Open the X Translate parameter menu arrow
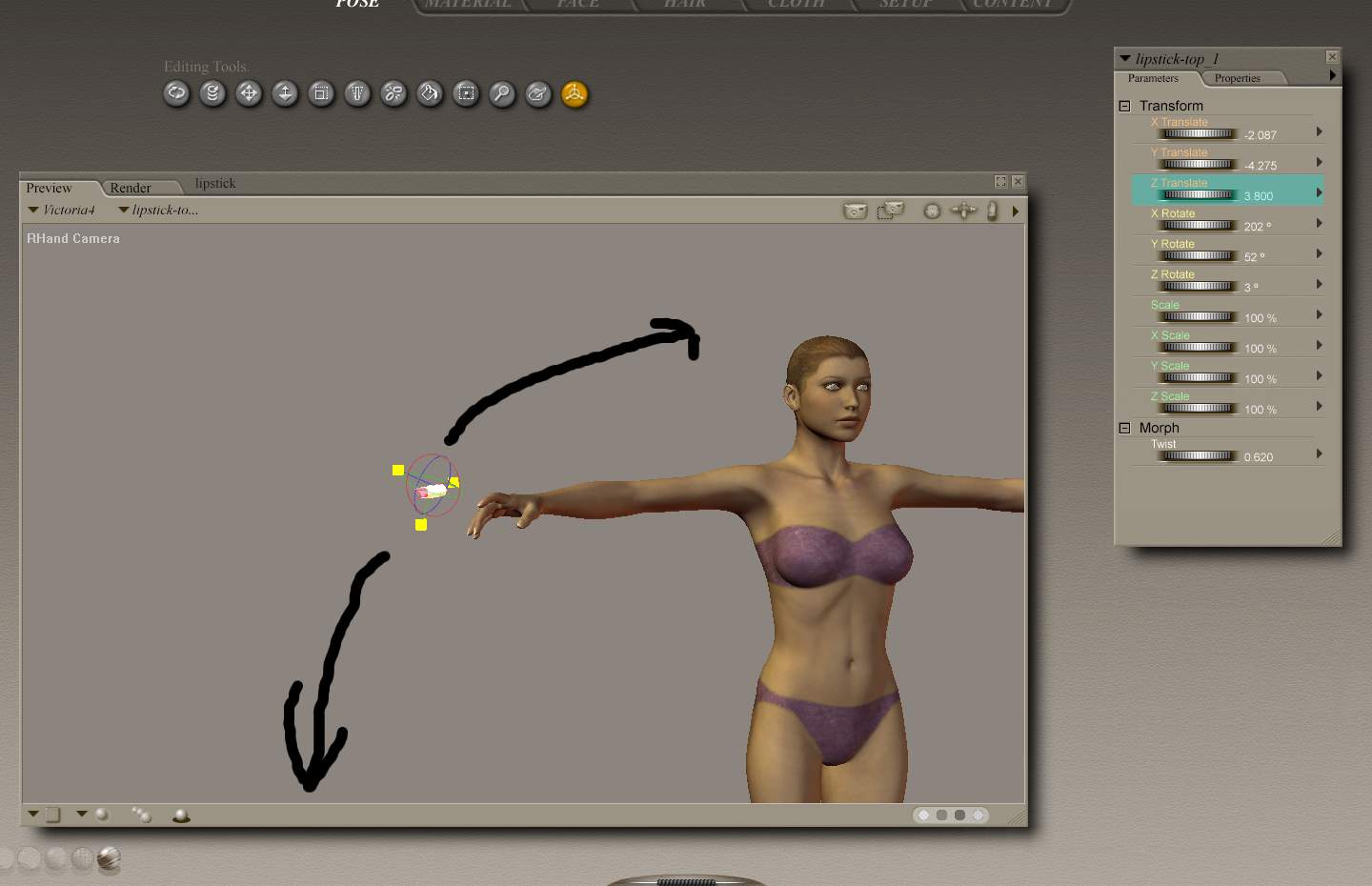1372x886 pixels. (1319, 131)
